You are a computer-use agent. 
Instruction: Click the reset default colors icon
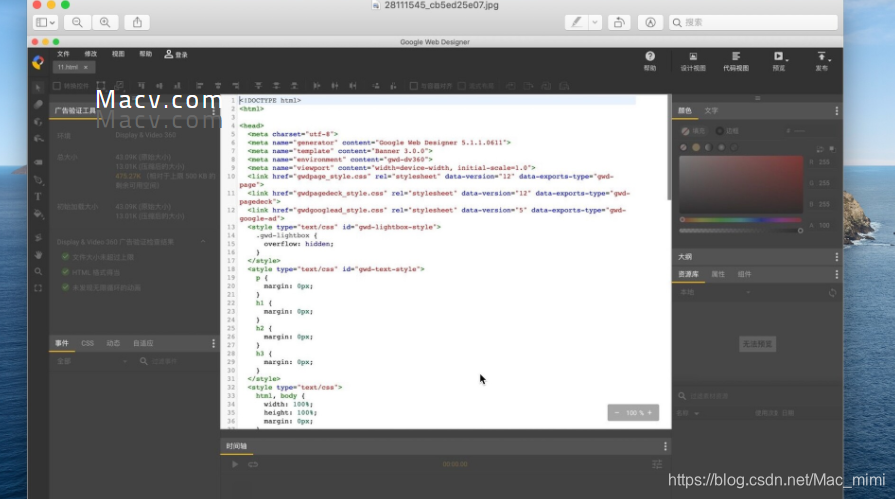point(832,149)
